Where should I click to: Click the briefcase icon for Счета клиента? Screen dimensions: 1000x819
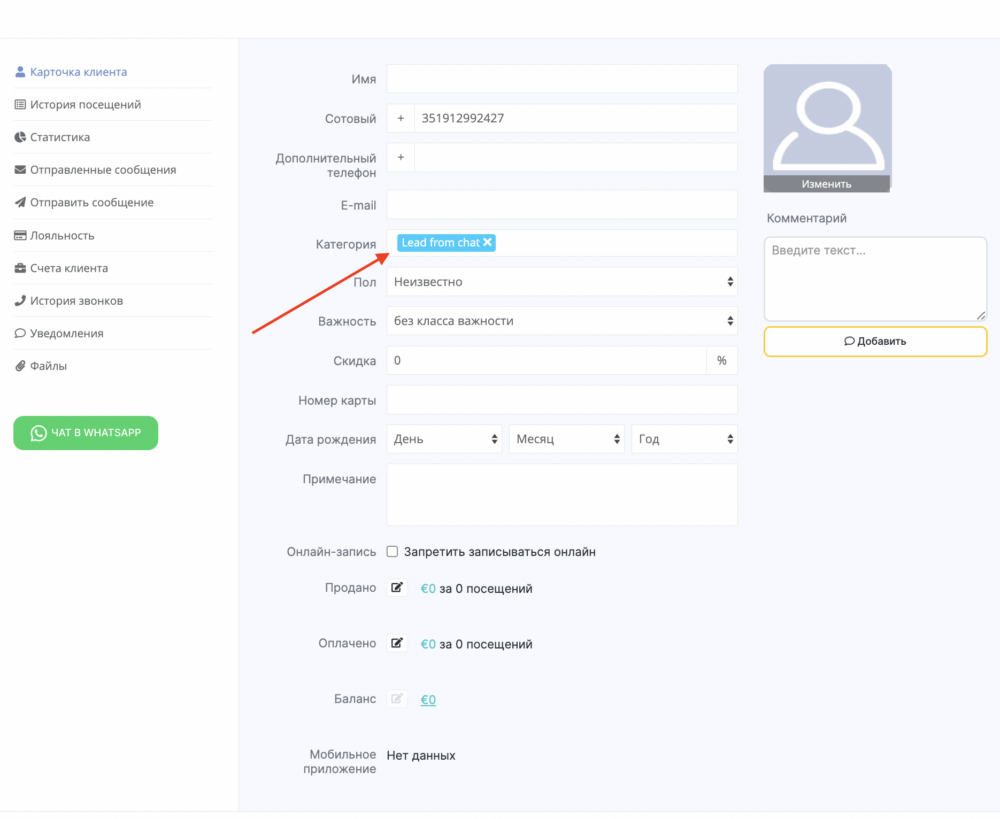(20, 268)
